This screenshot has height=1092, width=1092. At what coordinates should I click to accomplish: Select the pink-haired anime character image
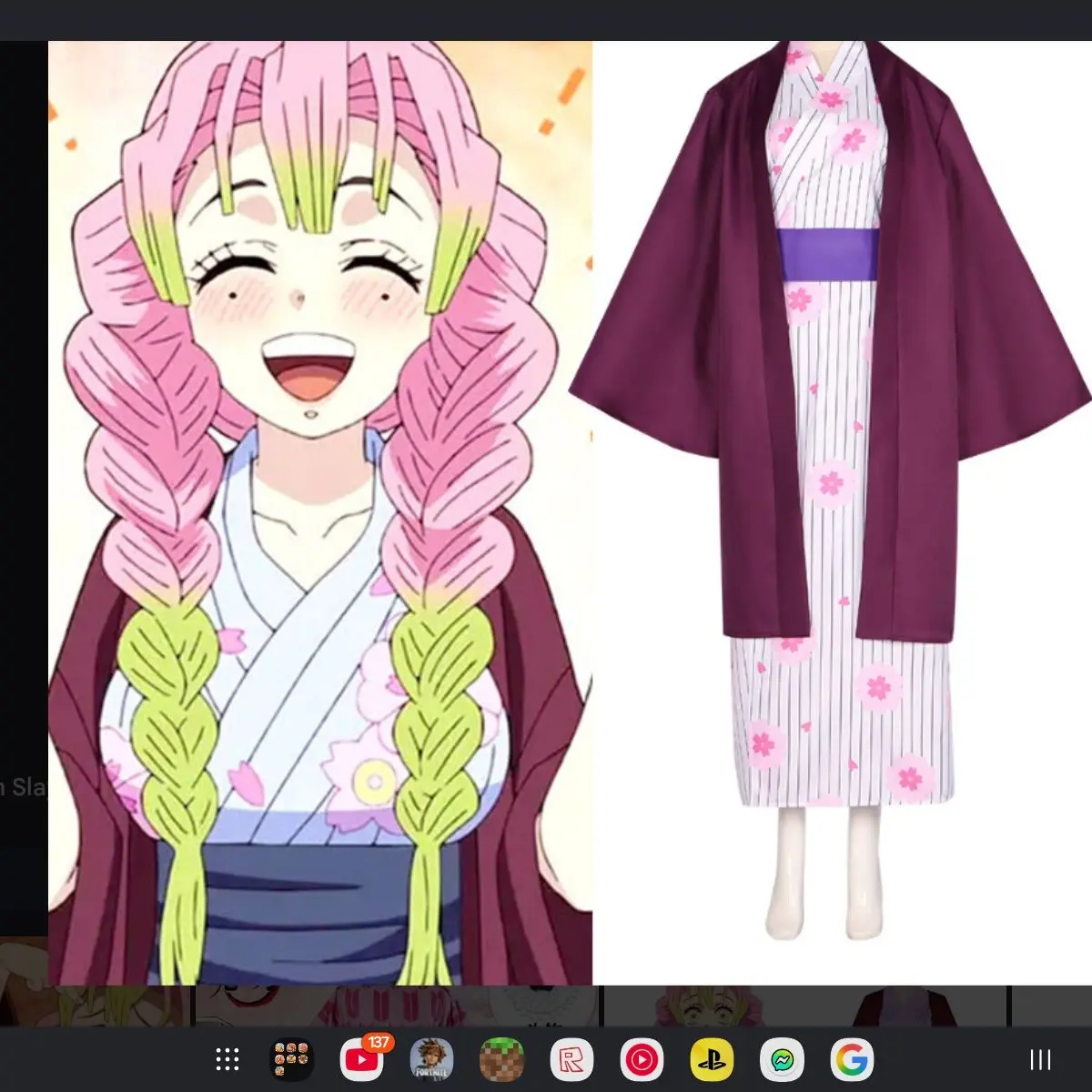pyautogui.click(x=320, y=512)
